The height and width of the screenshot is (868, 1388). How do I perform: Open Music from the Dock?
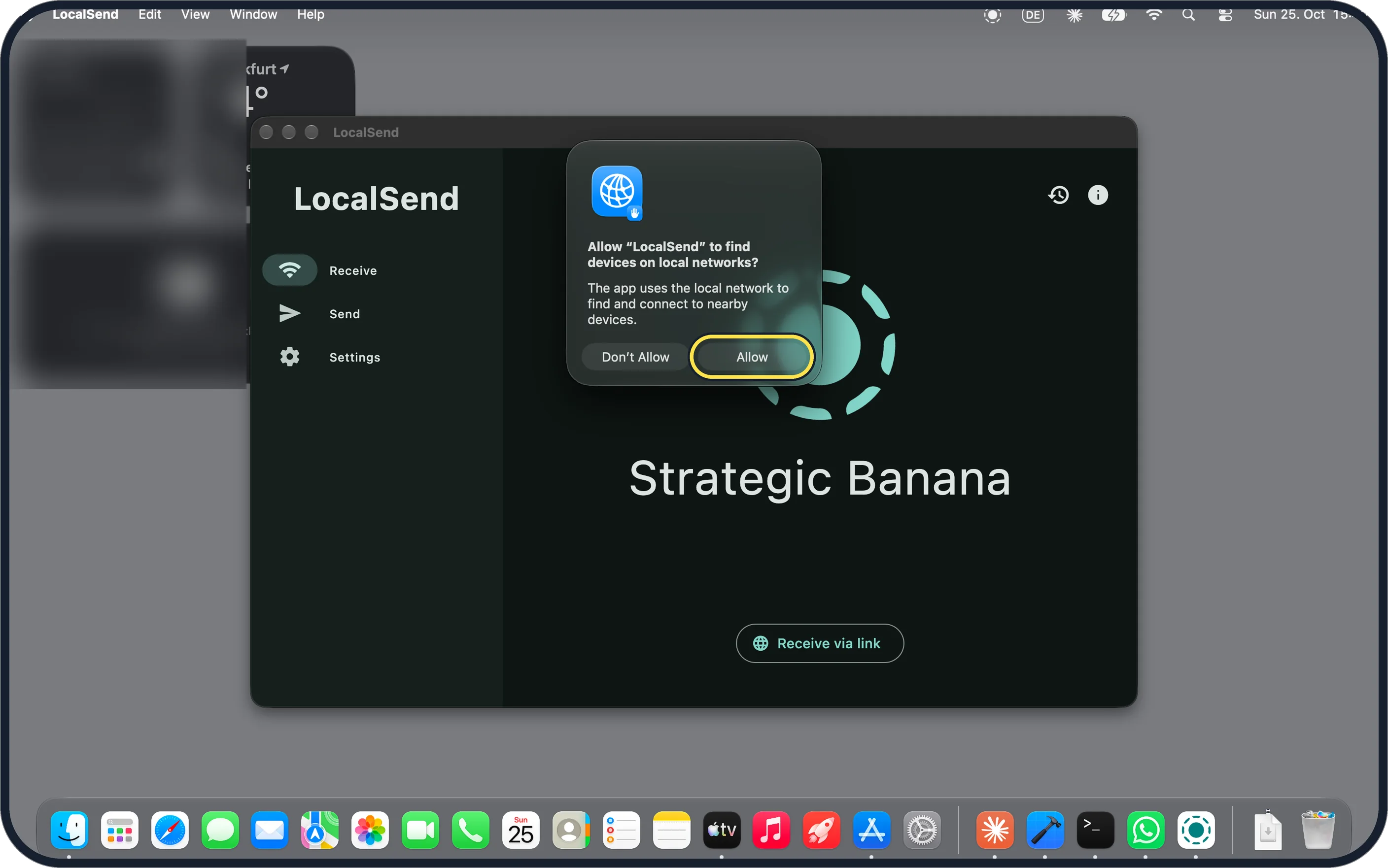click(x=771, y=830)
